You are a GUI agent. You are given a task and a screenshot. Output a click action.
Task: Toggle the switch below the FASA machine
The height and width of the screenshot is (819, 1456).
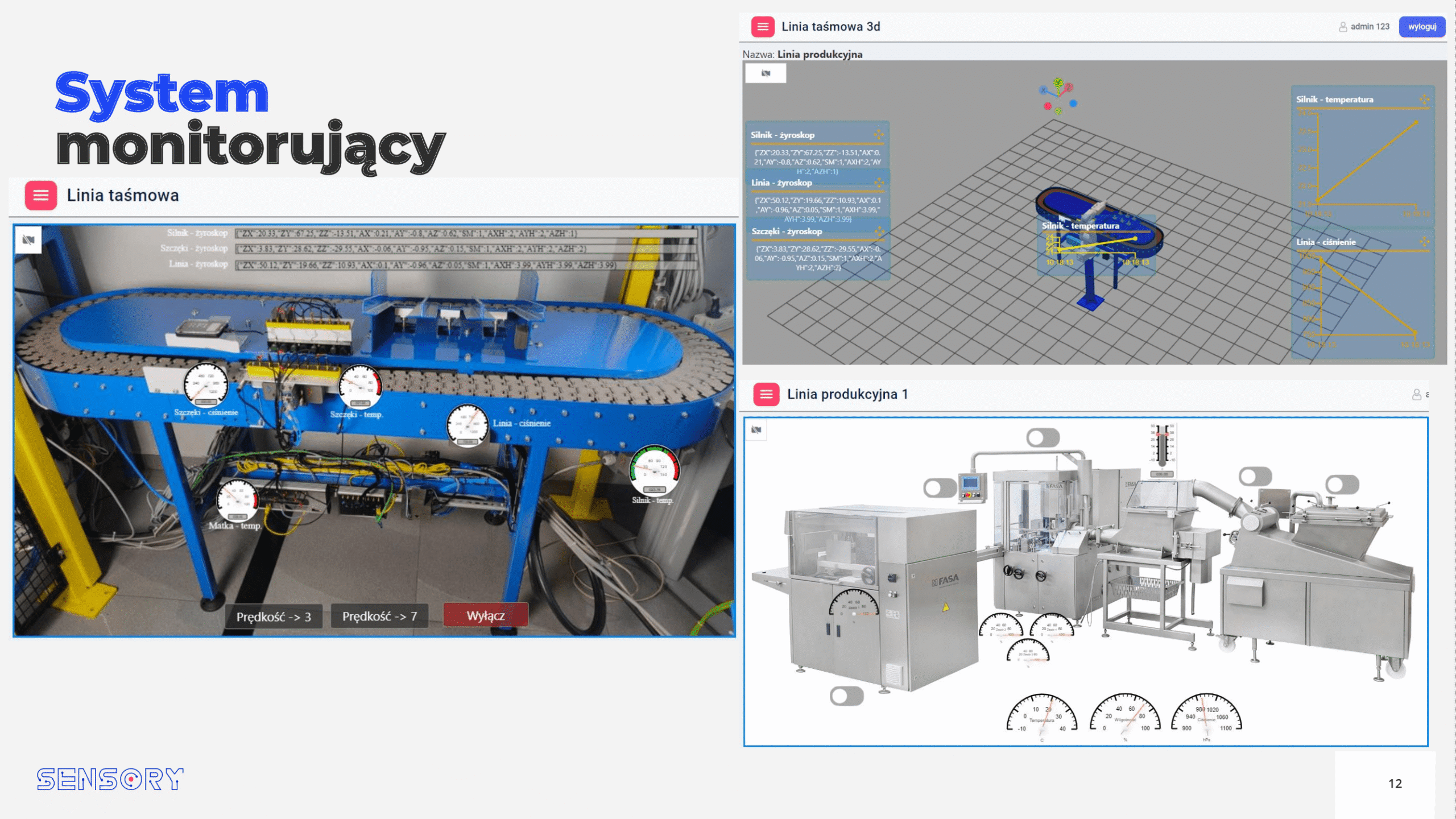846,696
